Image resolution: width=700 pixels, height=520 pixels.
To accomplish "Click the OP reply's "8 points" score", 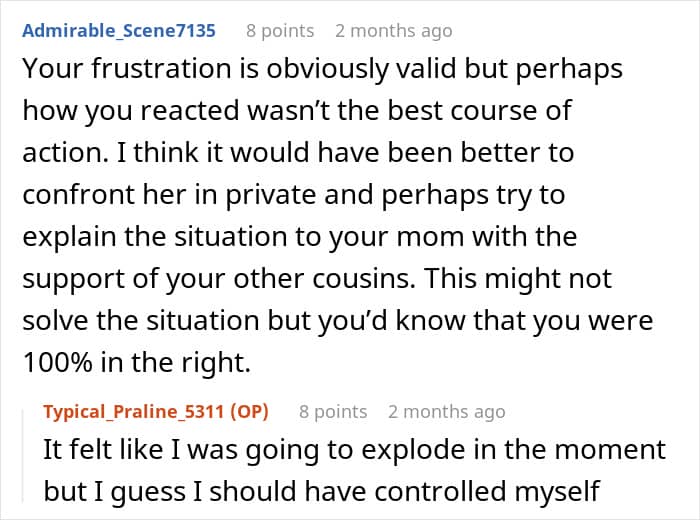I will tap(333, 411).
